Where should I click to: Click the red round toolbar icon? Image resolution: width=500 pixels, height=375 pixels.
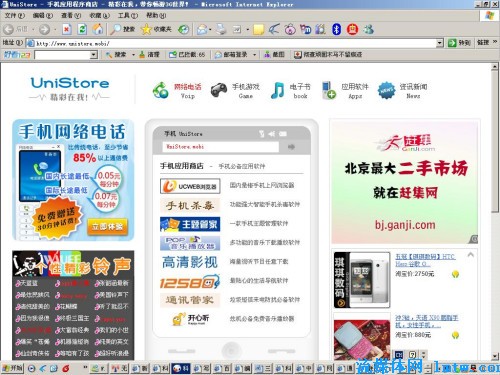coord(352,30)
